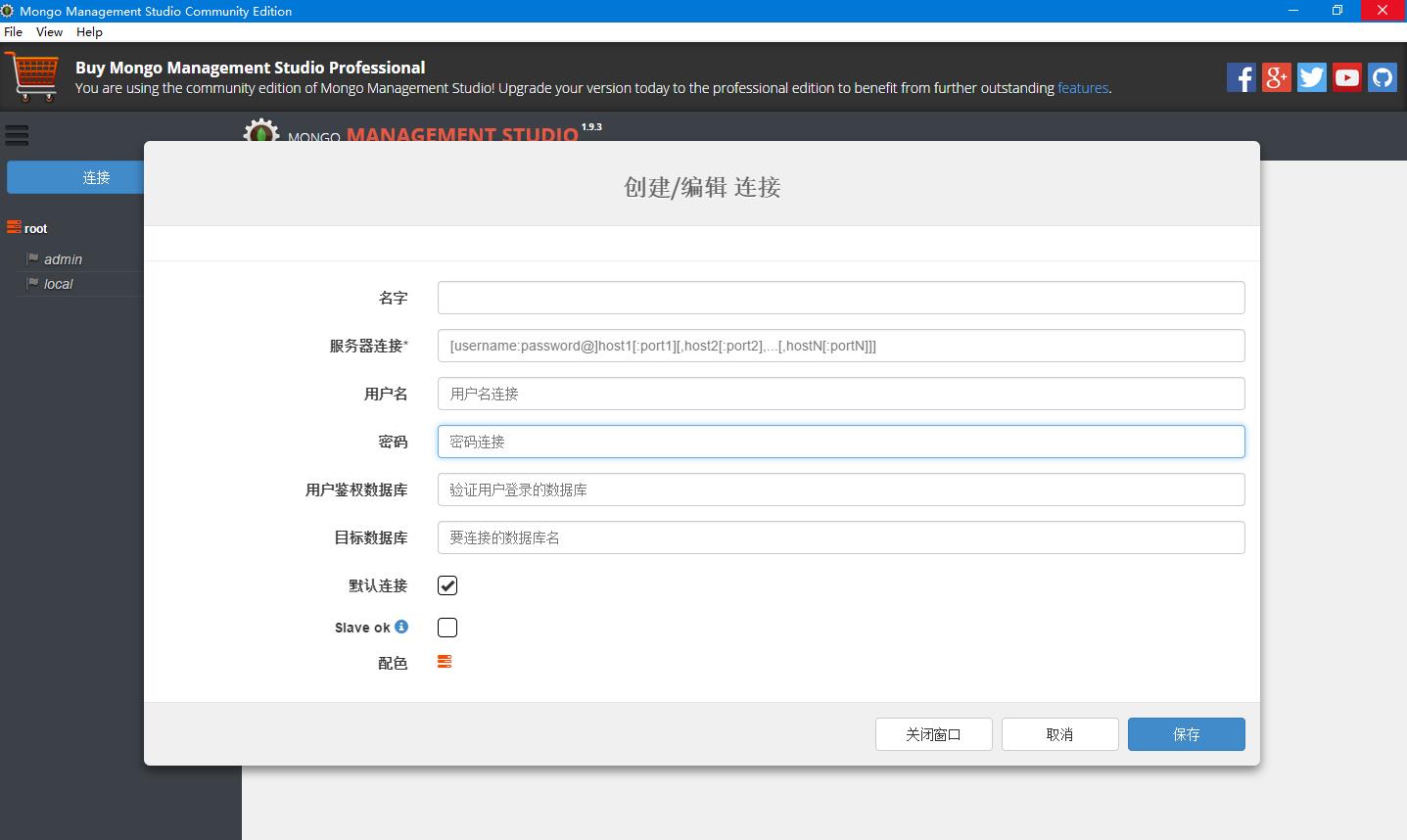The height and width of the screenshot is (840, 1407).
Task: Uncheck the 默认连接 checkbox
Action: coord(447,585)
